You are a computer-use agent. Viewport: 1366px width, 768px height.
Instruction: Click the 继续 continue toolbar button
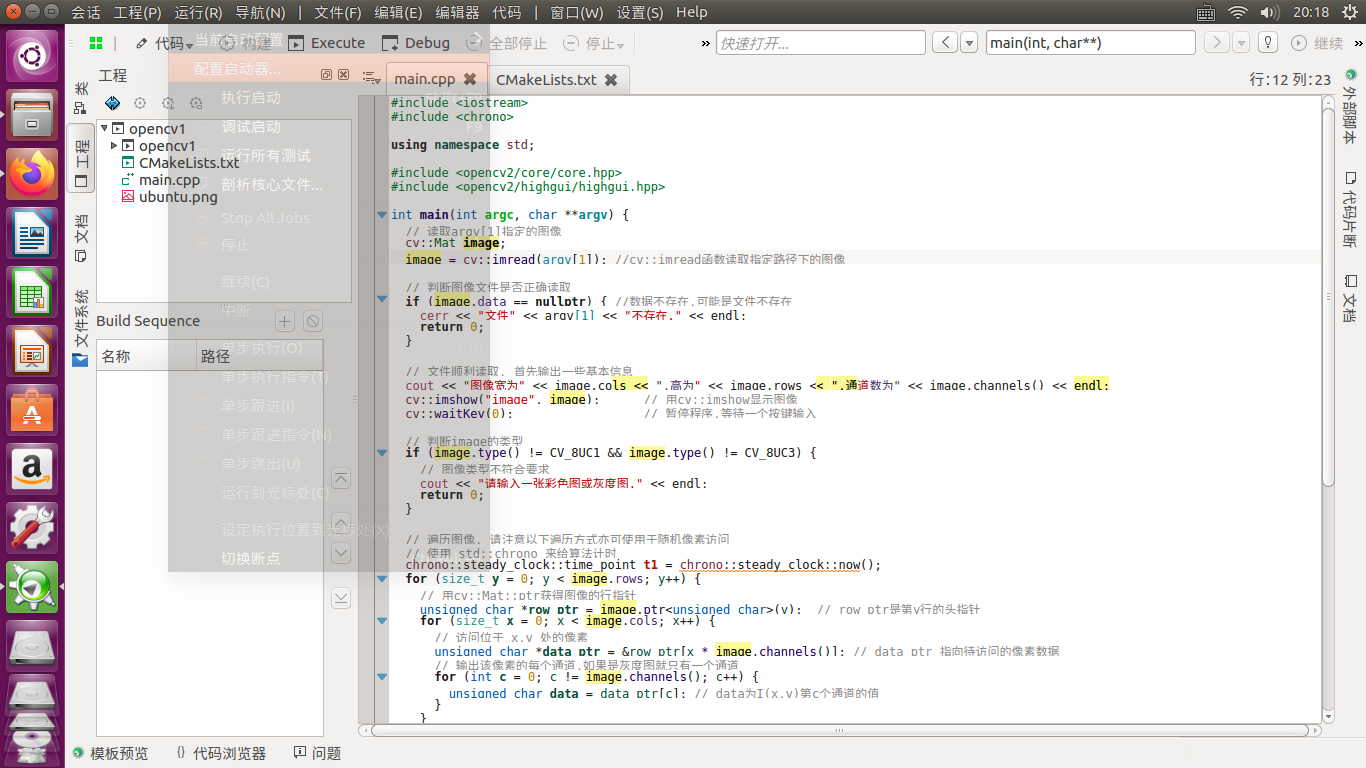coord(1318,43)
